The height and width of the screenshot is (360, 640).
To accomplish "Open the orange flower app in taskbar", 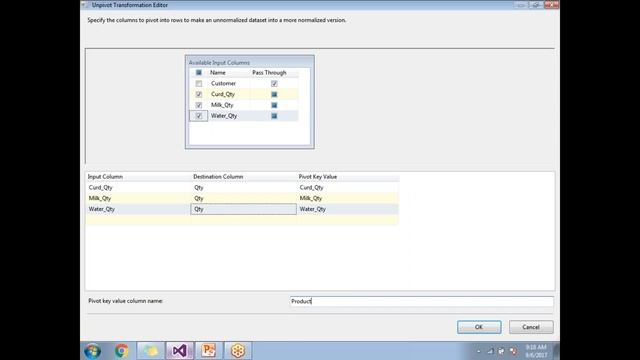I will [x=238, y=351].
